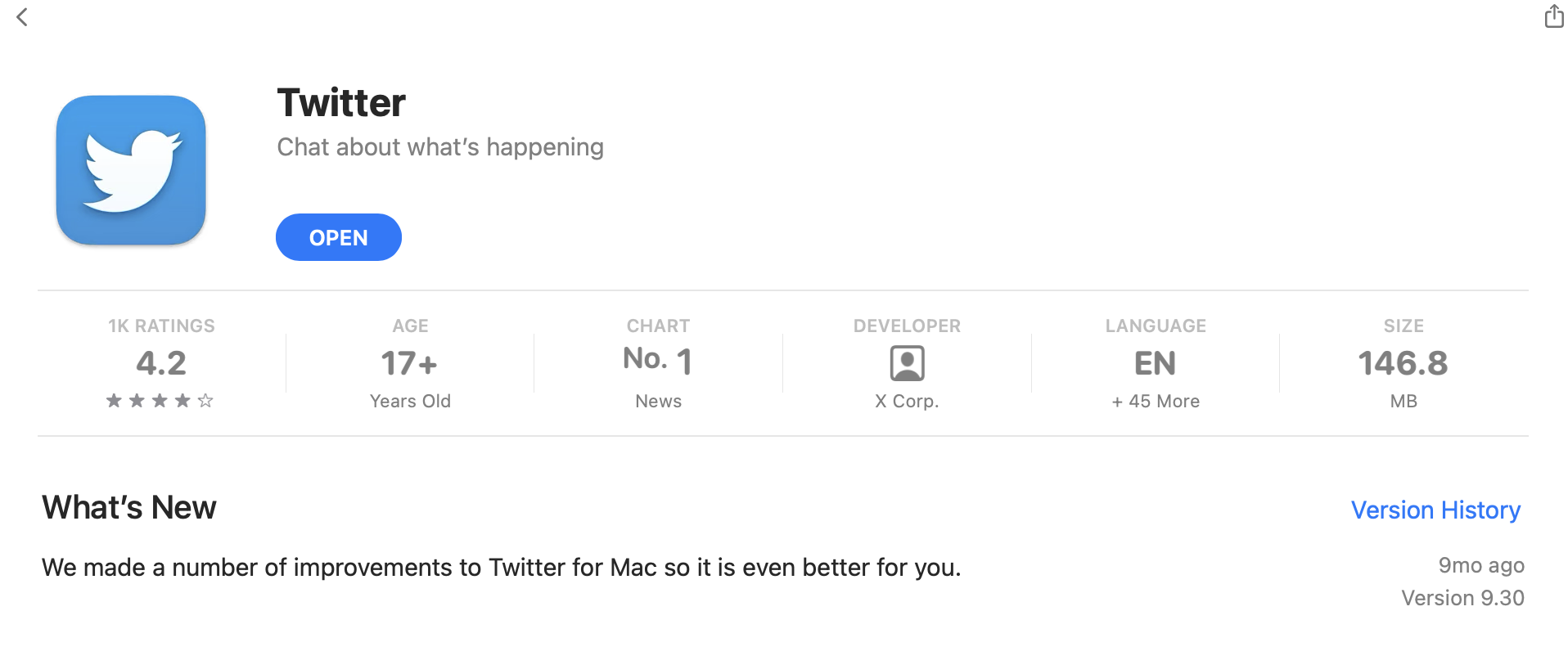This screenshot has height=656, width=1568.
Task: Click the What's New release notes text
Action: (501, 568)
